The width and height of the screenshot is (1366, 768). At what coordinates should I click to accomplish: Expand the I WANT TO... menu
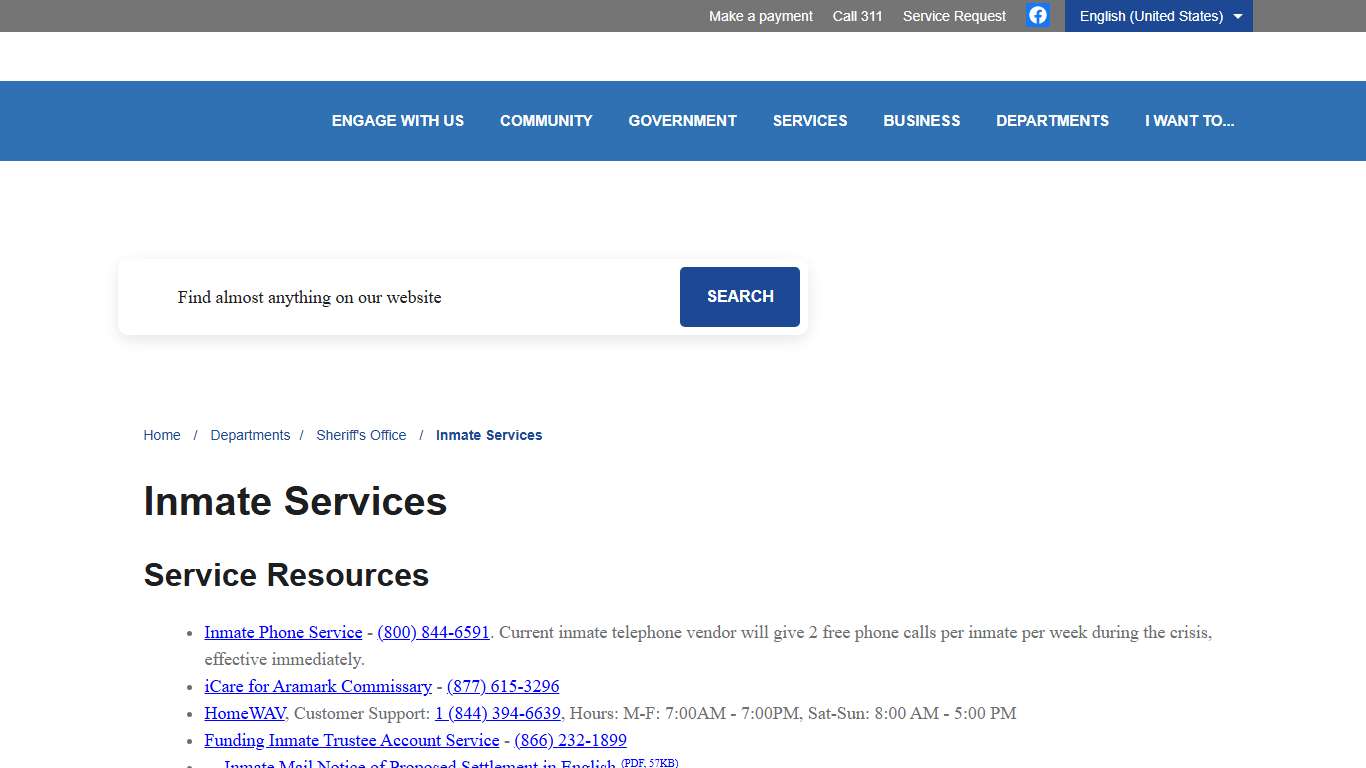pyautogui.click(x=1190, y=120)
